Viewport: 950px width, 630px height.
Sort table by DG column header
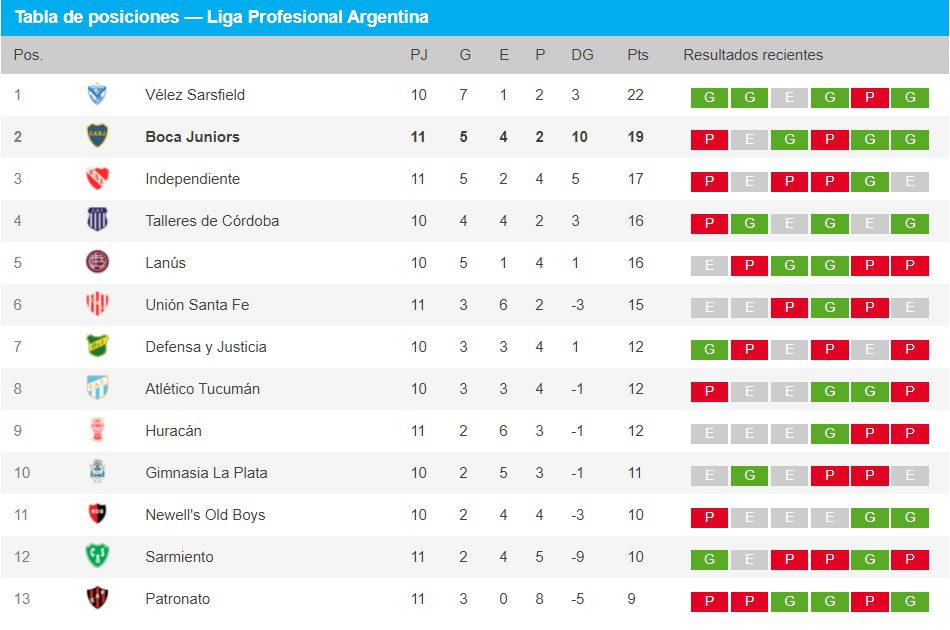coord(582,55)
